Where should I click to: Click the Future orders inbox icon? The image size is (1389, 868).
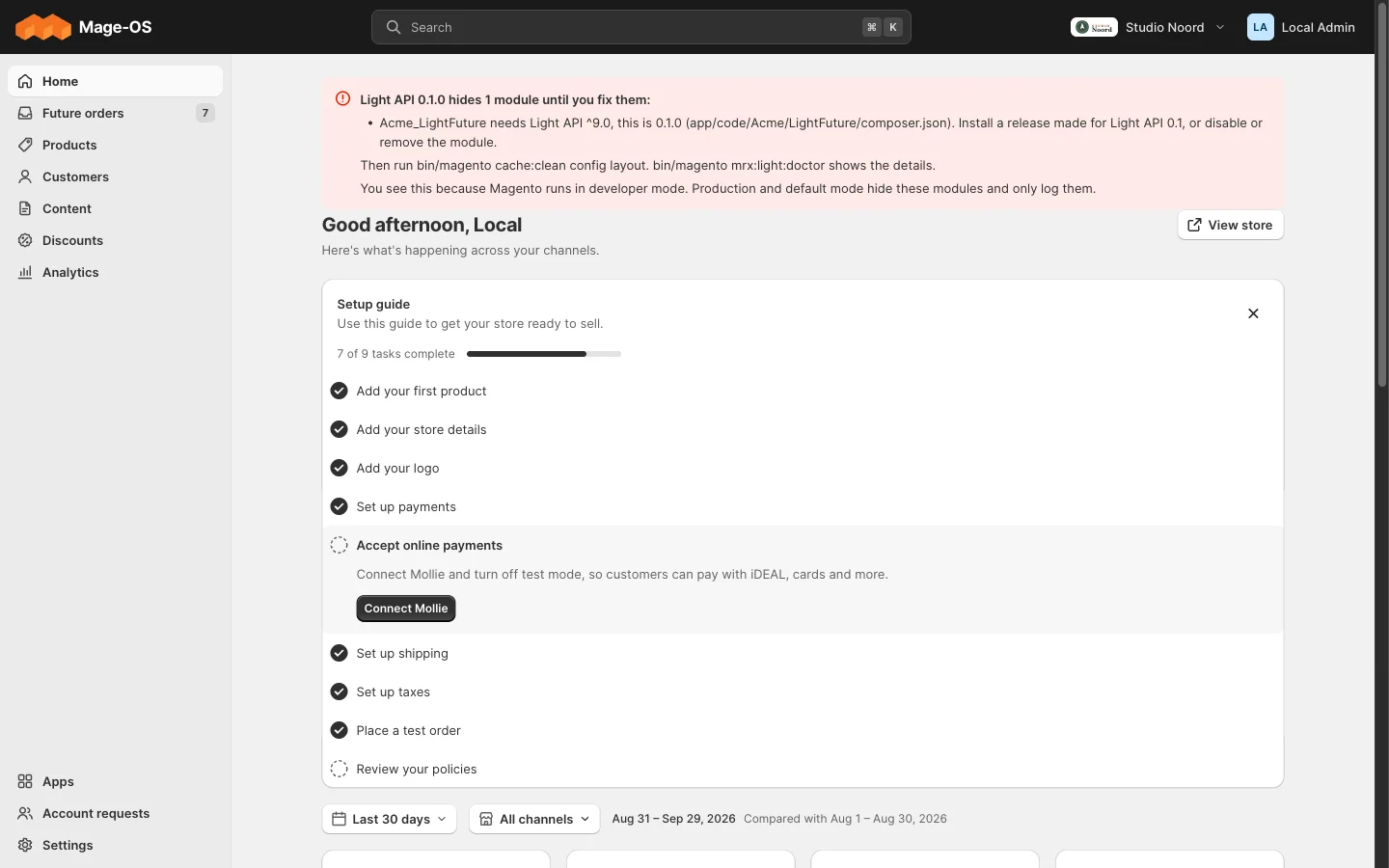pos(25,113)
